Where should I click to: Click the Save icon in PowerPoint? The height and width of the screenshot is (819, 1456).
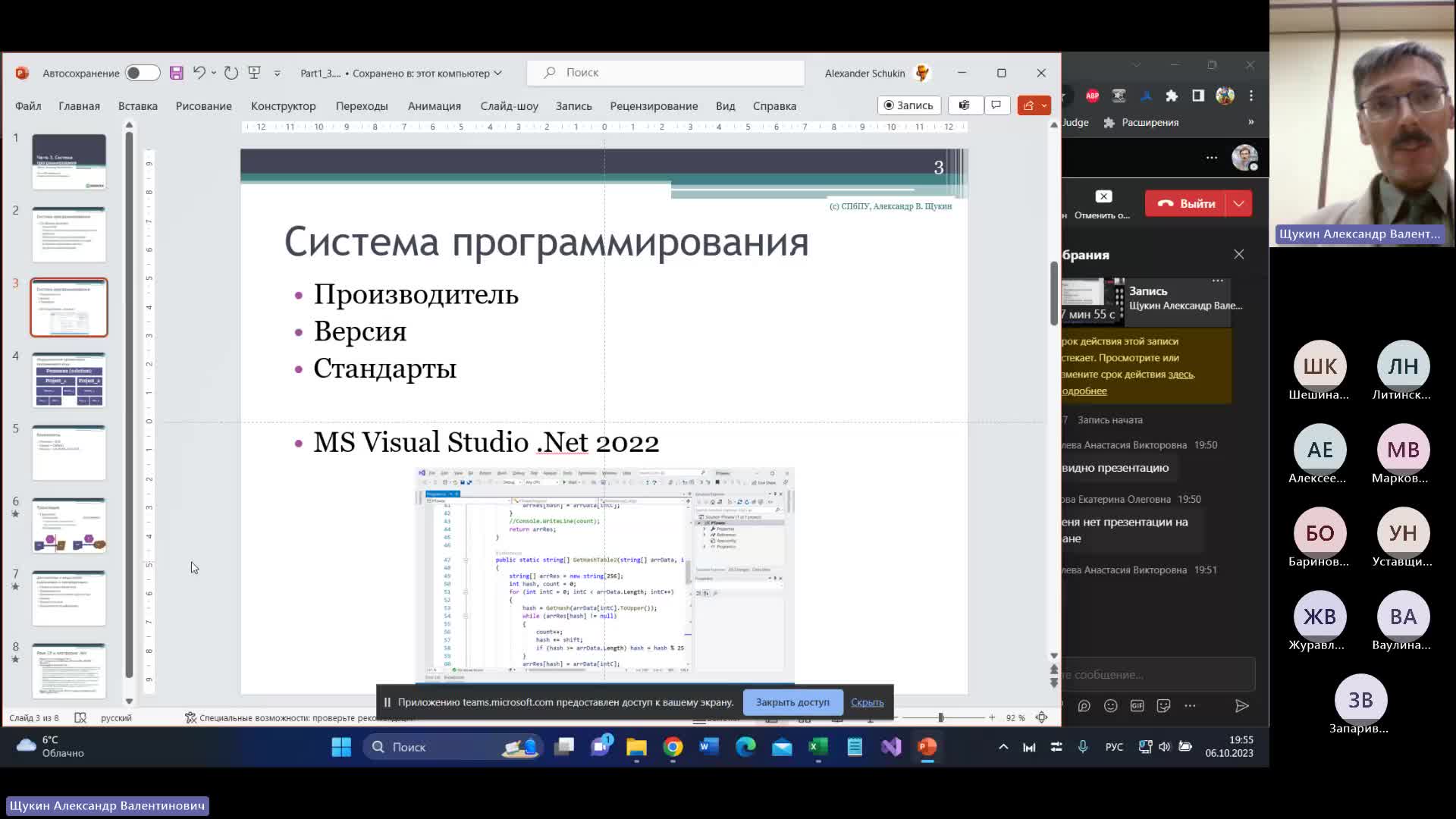176,73
